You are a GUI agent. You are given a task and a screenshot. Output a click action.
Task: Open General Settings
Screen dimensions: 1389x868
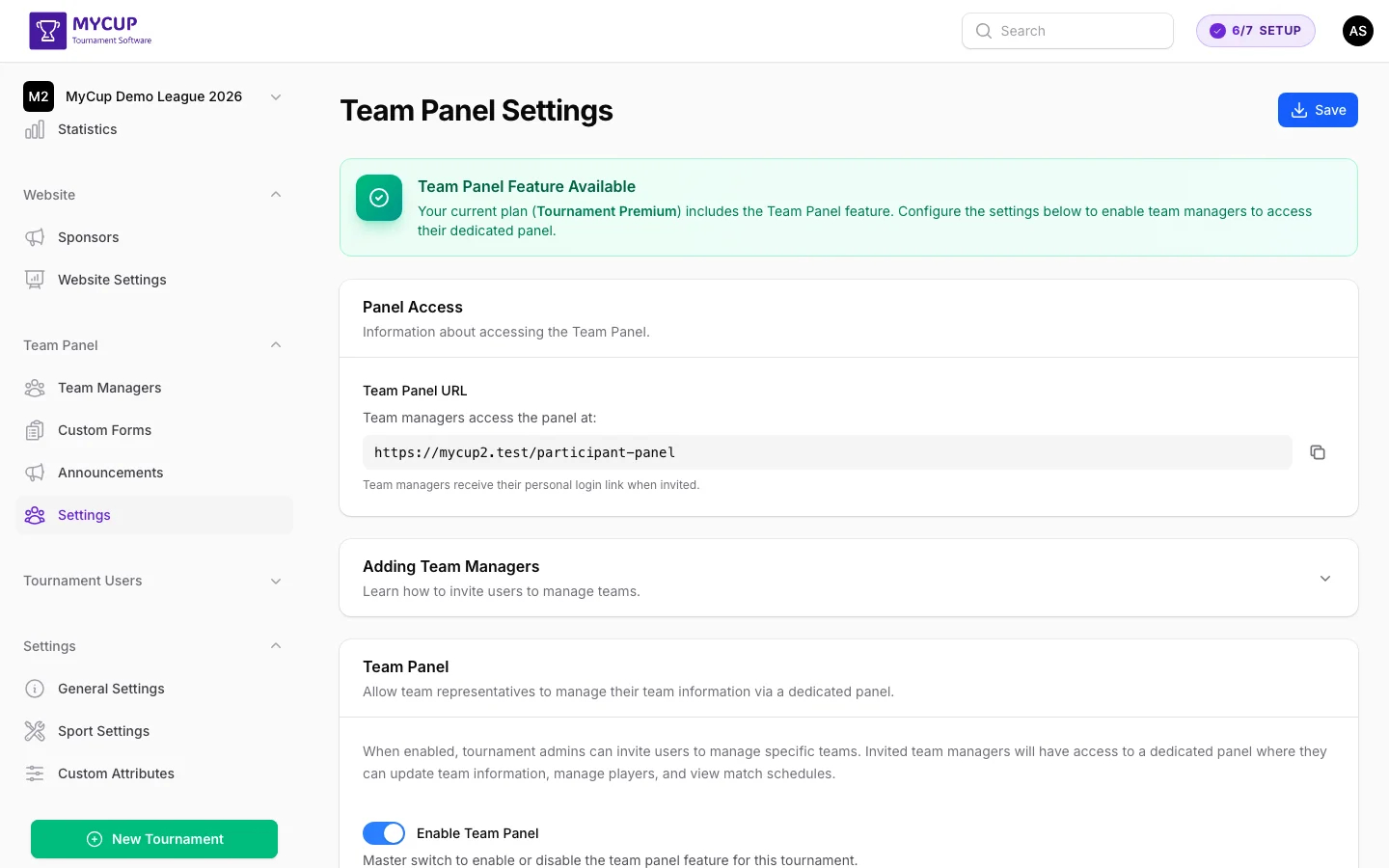click(x=154, y=689)
